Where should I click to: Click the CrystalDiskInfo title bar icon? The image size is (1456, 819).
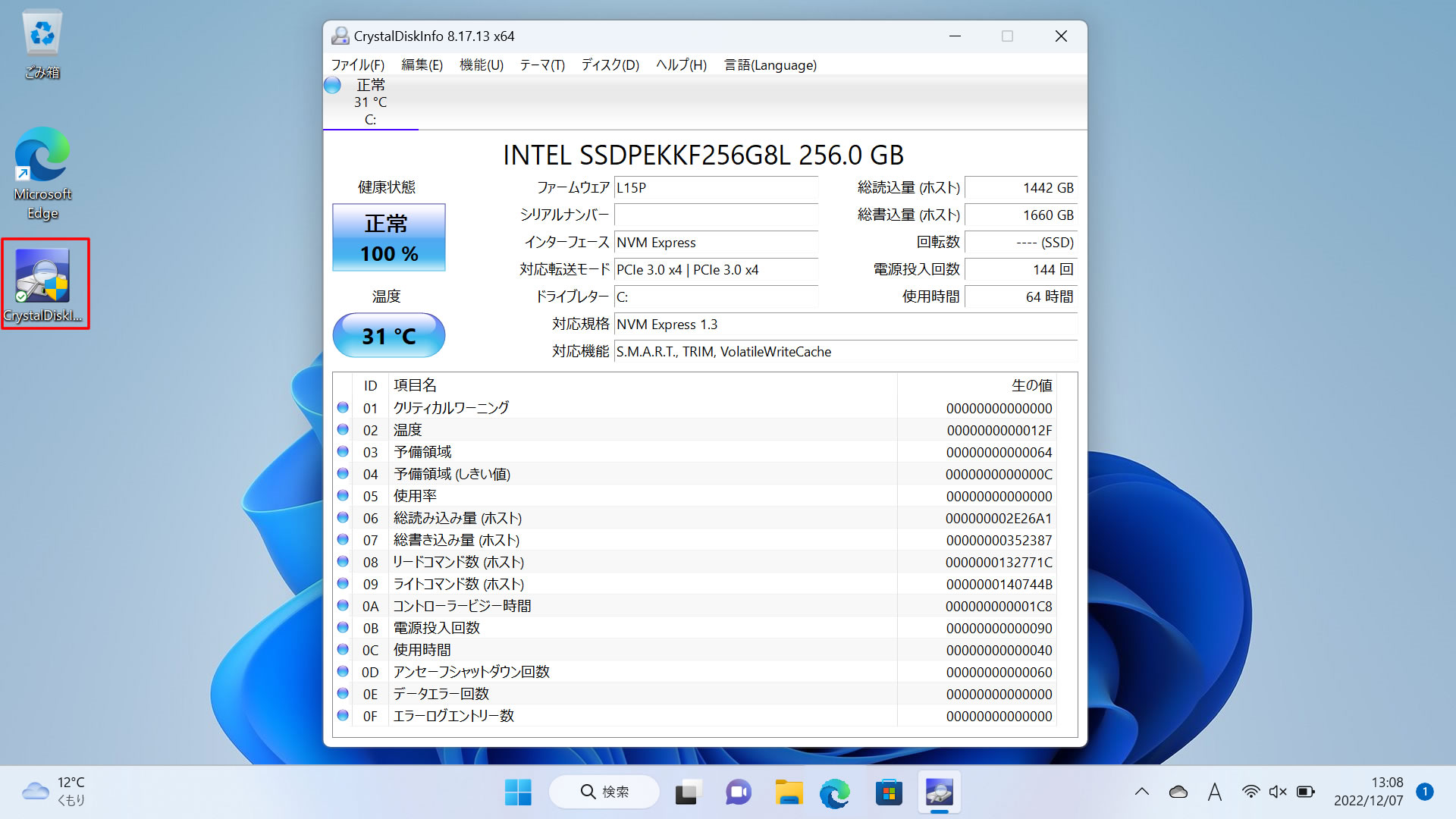tap(340, 36)
